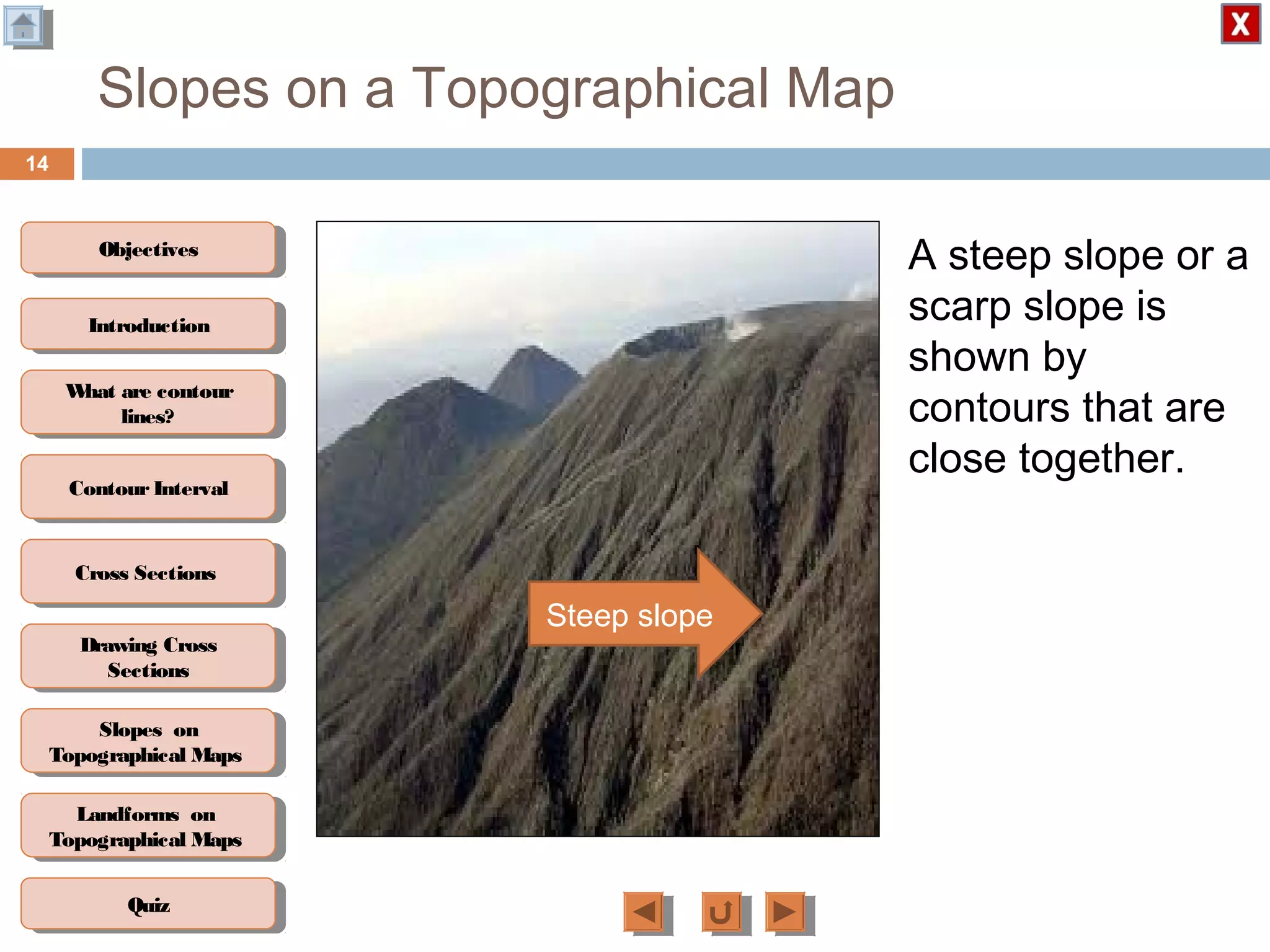The height and width of the screenshot is (952, 1270).
Task: Start the Quiz
Action: pyautogui.click(x=148, y=904)
